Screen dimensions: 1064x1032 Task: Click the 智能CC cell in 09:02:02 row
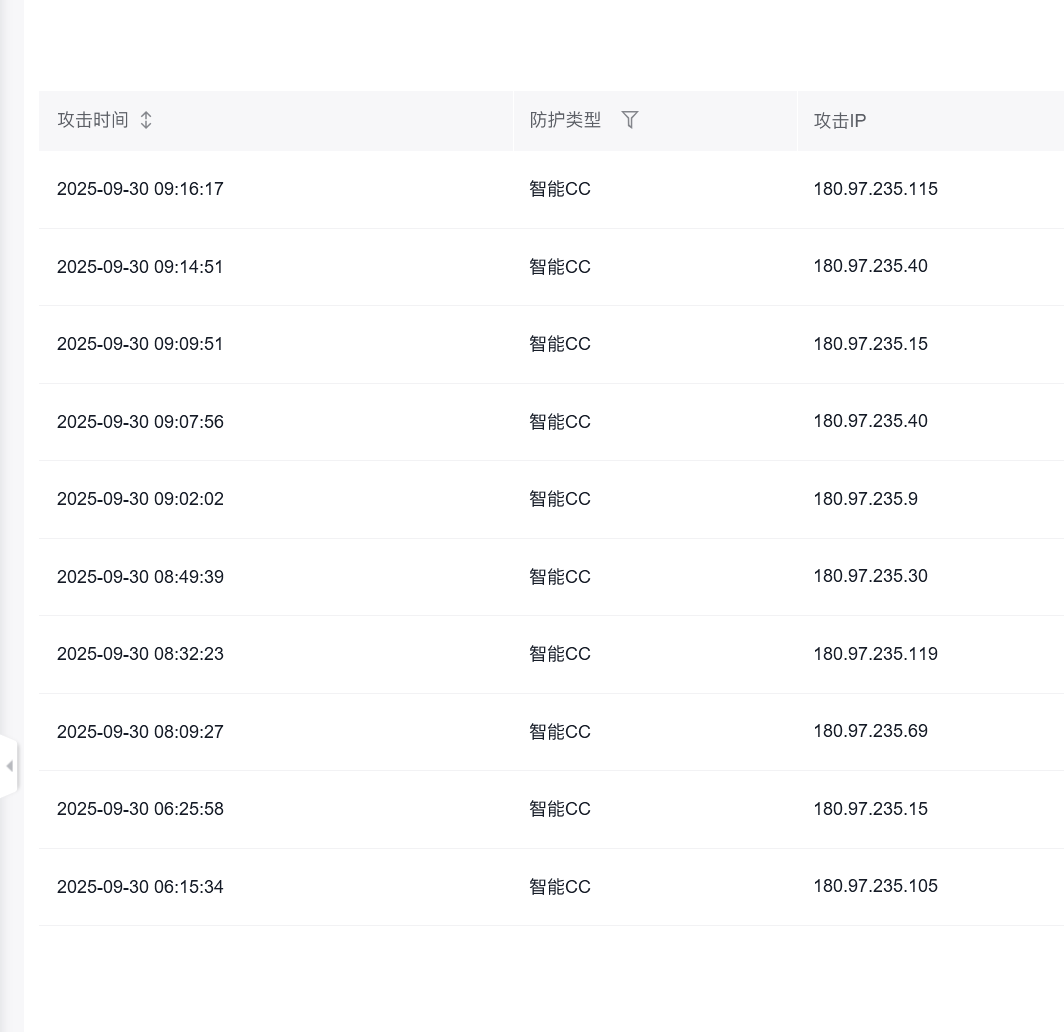560,499
